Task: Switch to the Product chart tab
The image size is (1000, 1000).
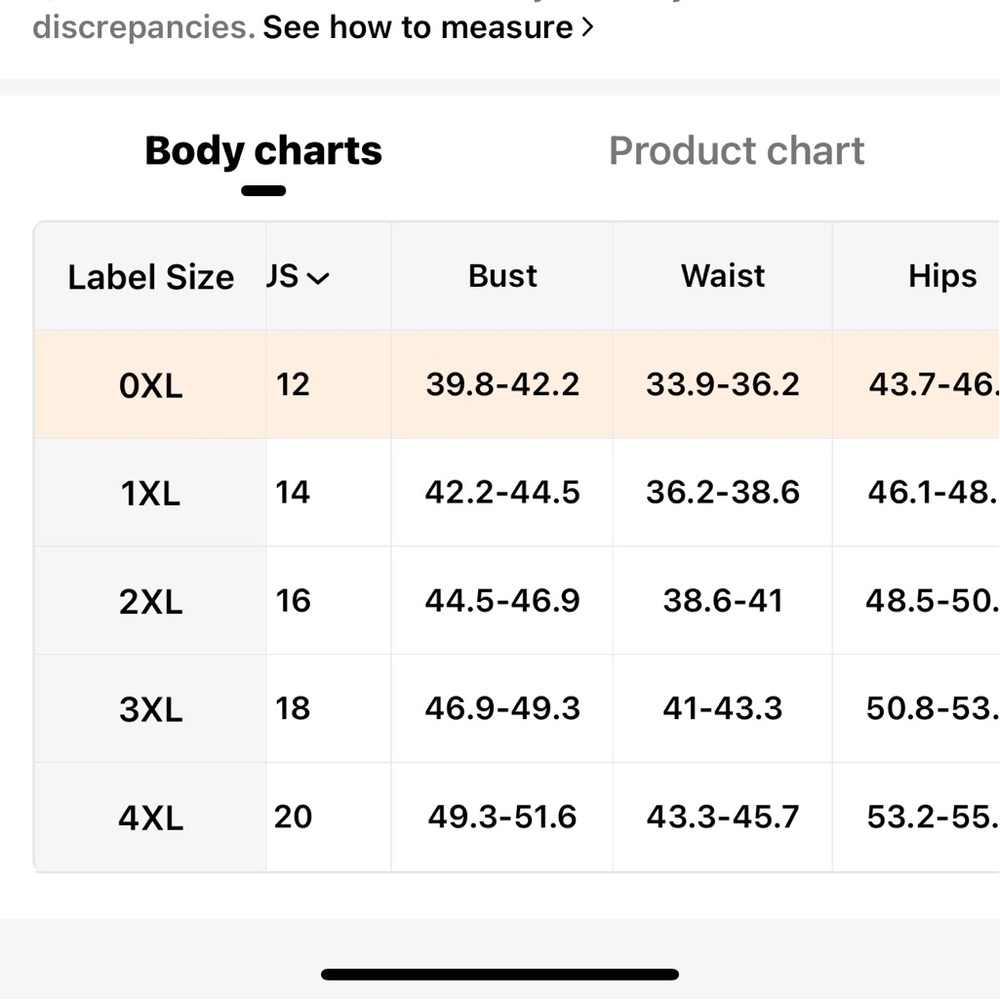Action: point(736,151)
